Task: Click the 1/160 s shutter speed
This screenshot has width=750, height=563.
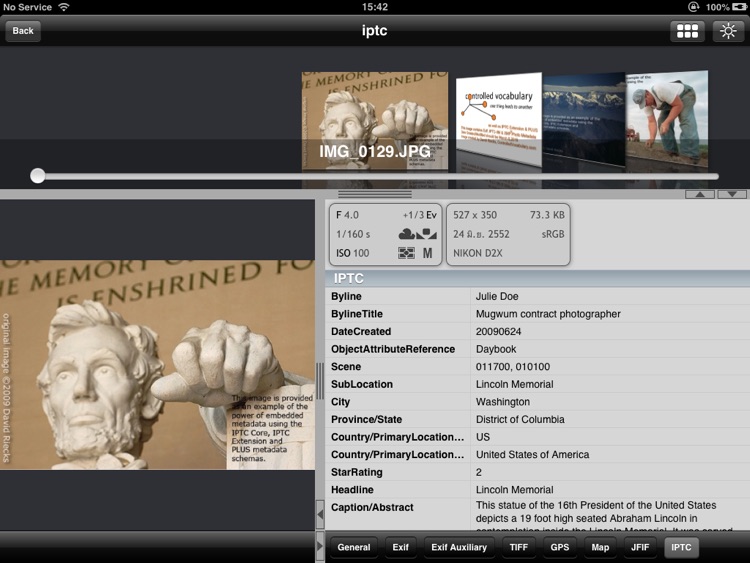Action: click(353, 234)
